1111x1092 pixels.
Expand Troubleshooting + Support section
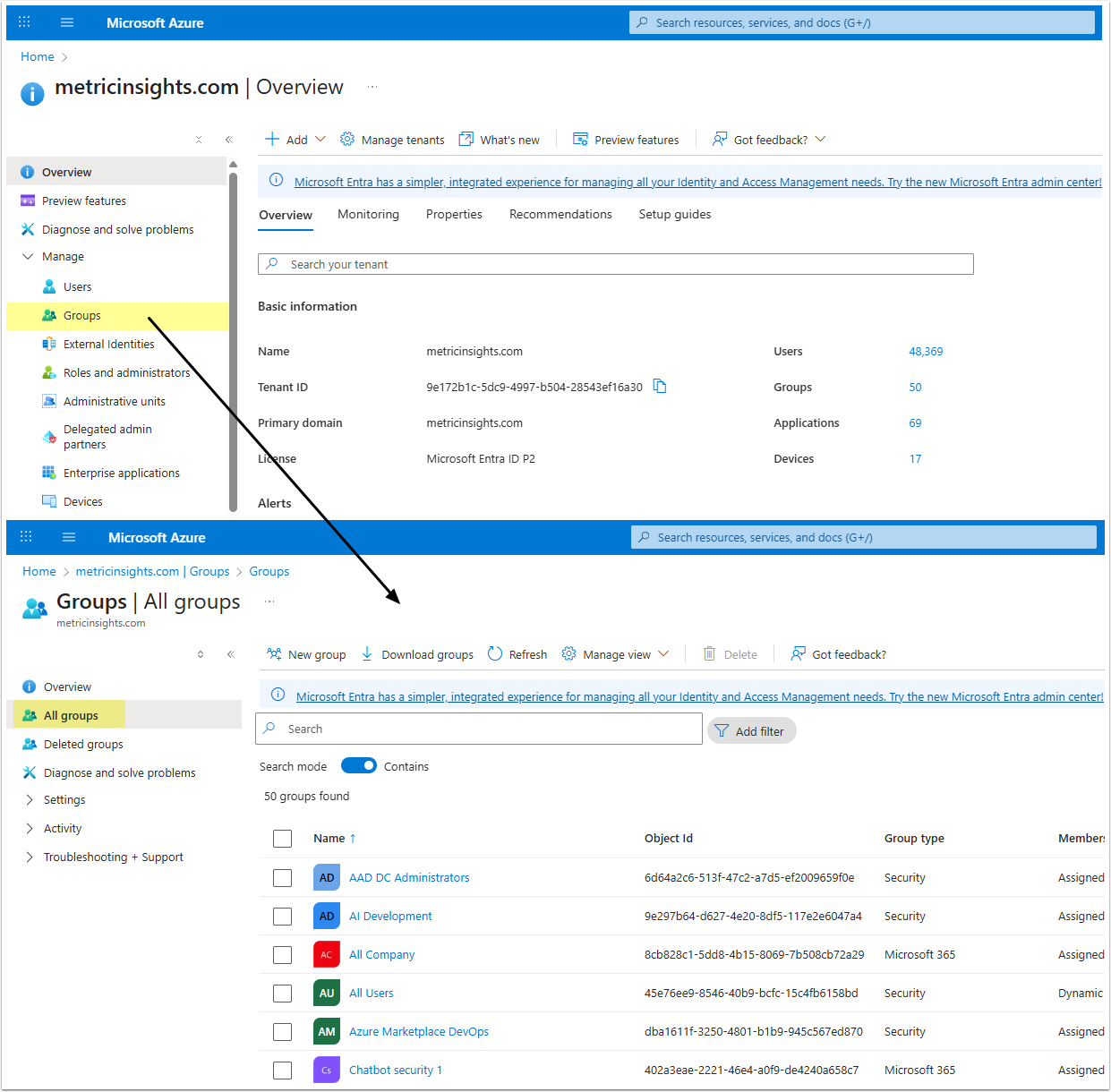click(x=30, y=857)
